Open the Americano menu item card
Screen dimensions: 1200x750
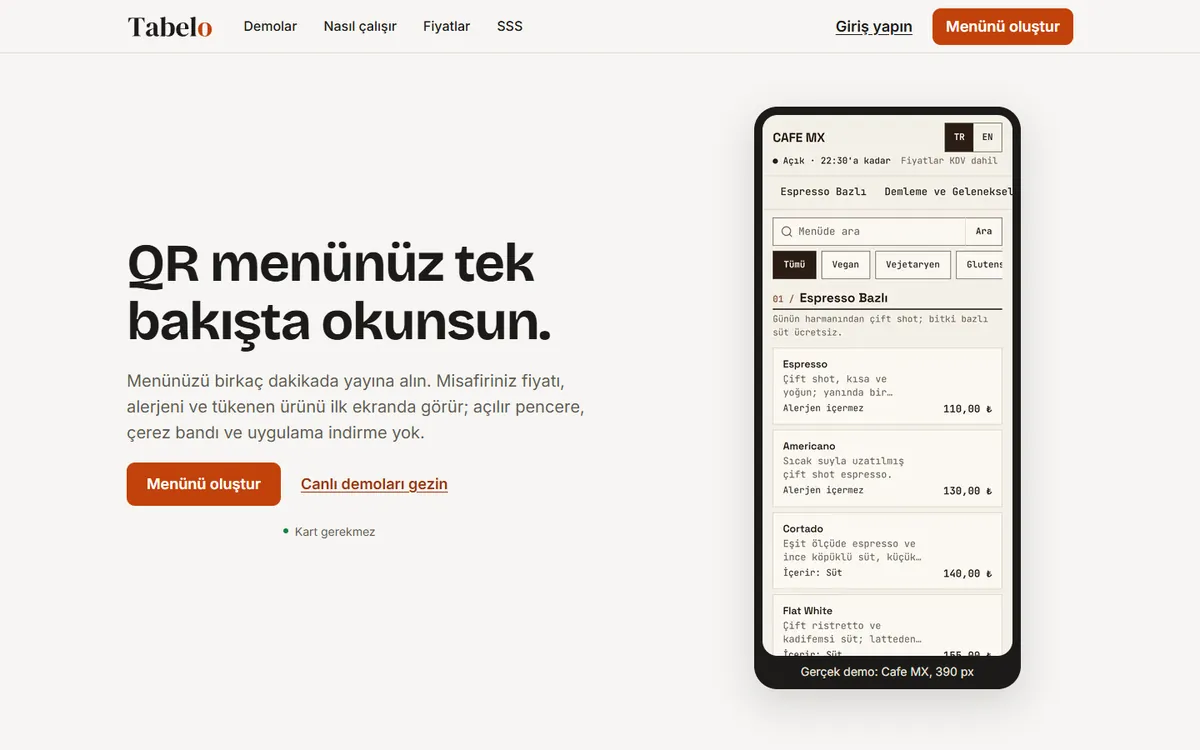[x=887, y=468]
